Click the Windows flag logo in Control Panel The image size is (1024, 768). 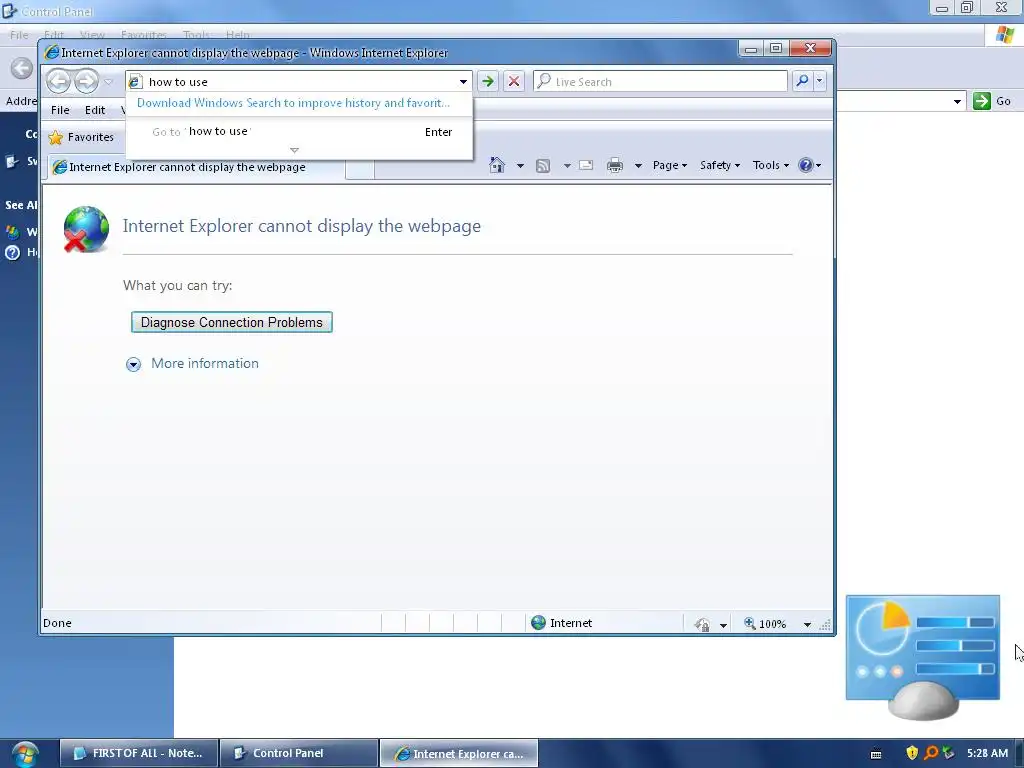(1004, 35)
